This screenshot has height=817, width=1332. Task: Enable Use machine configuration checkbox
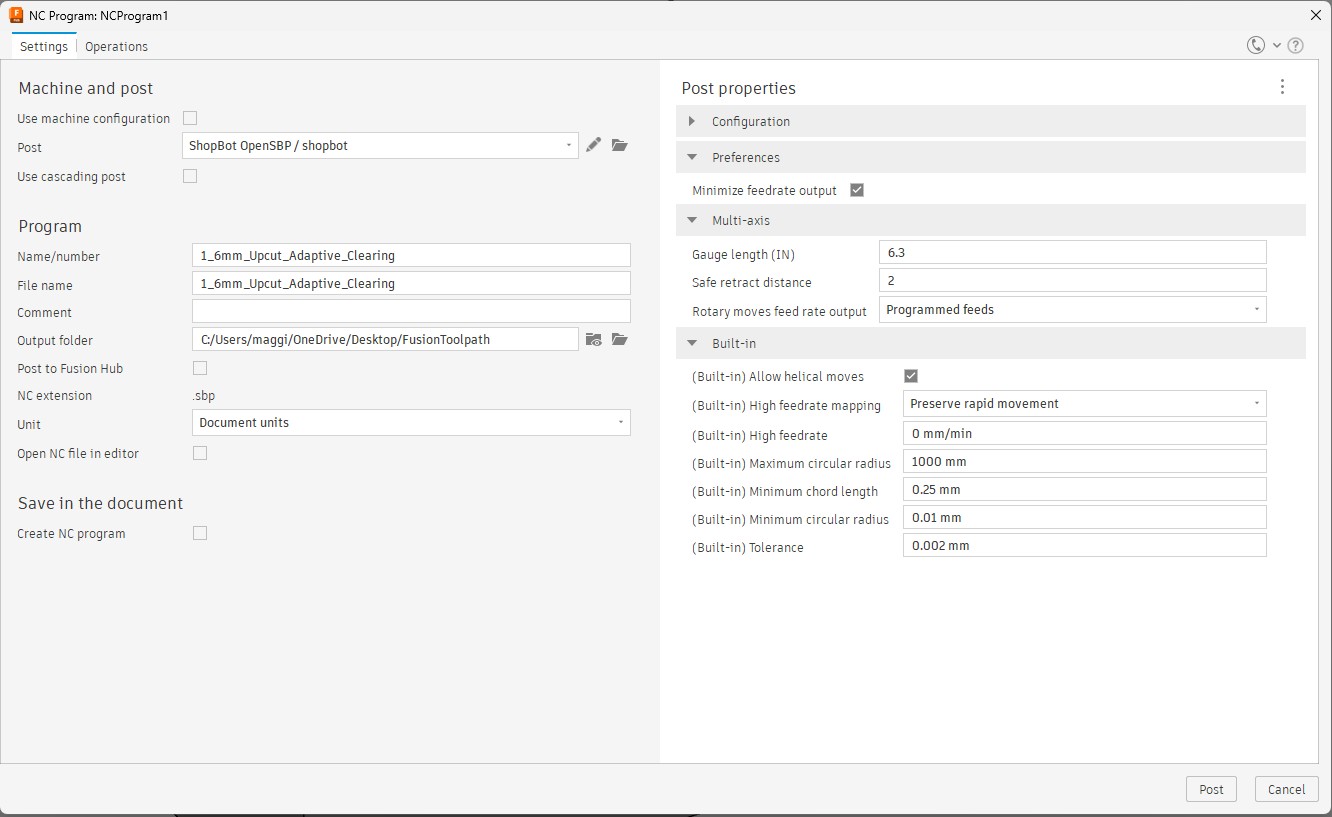pos(190,118)
